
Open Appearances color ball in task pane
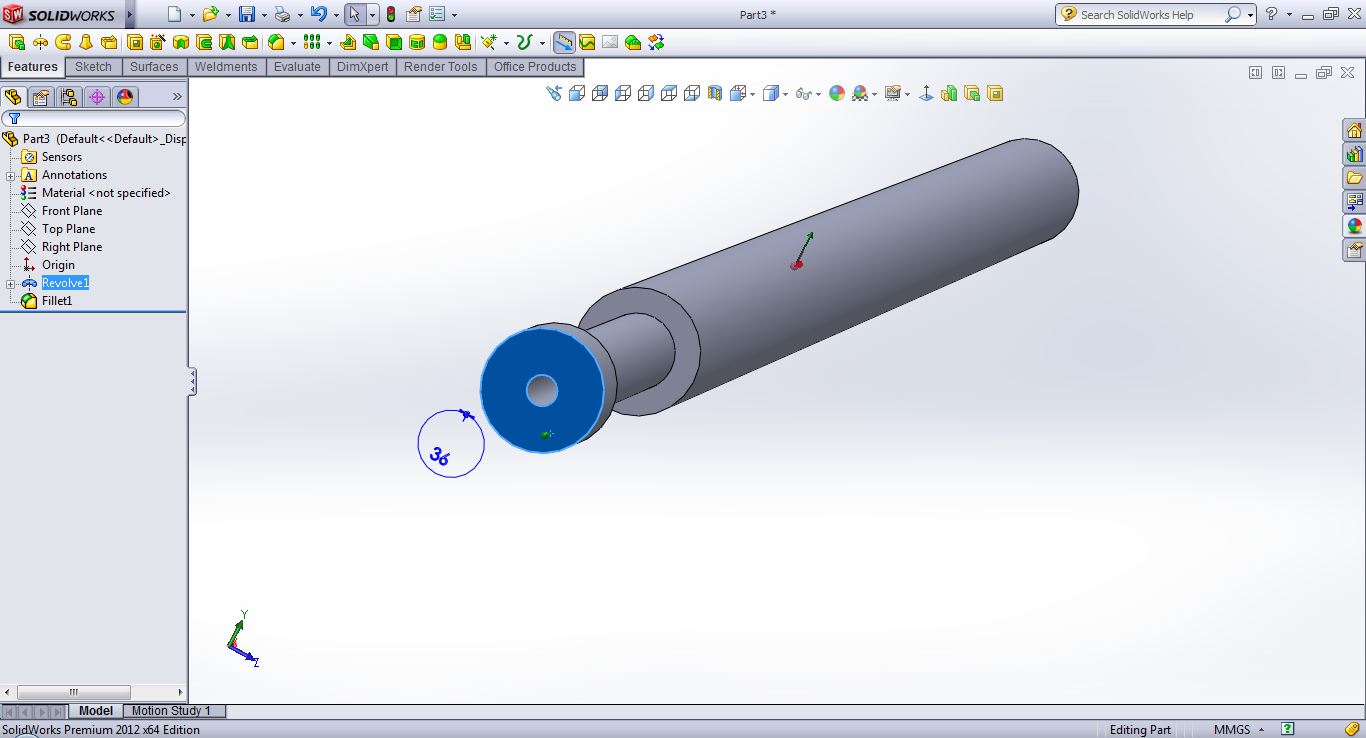tap(1354, 226)
